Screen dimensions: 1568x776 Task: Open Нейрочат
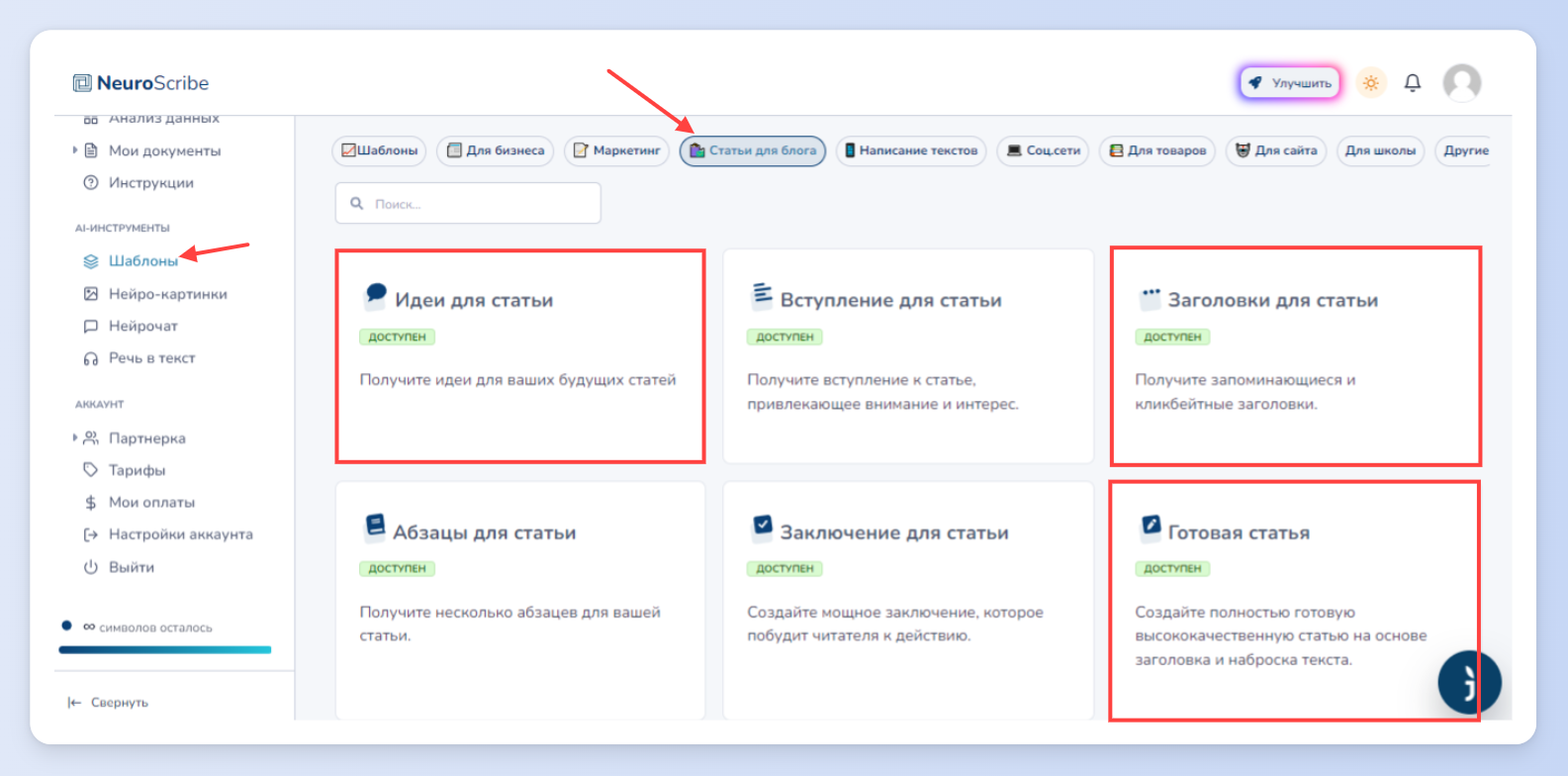point(143,326)
